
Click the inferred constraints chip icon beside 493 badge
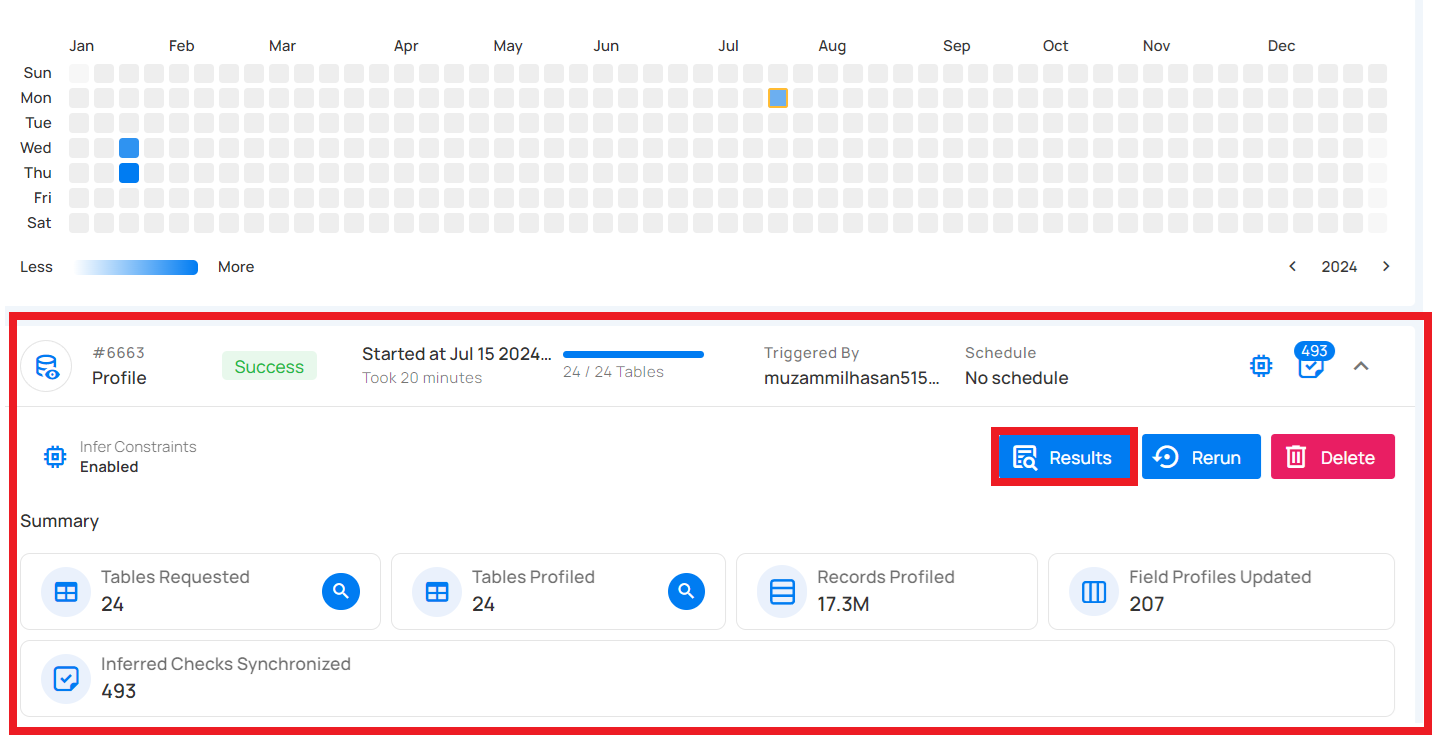[x=1262, y=366]
